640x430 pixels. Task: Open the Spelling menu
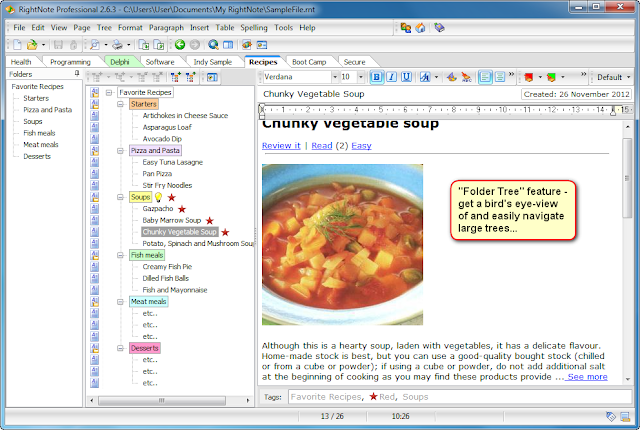[253, 28]
